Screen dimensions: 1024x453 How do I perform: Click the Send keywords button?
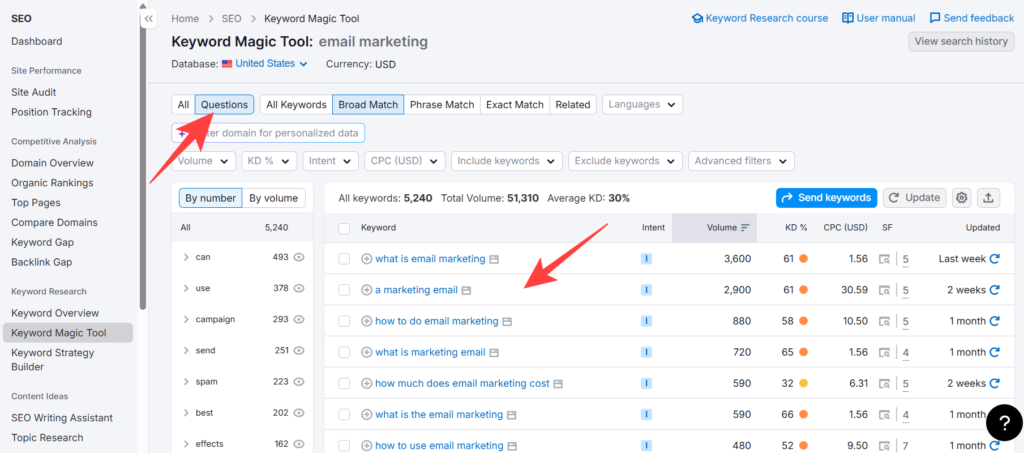[x=826, y=198]
